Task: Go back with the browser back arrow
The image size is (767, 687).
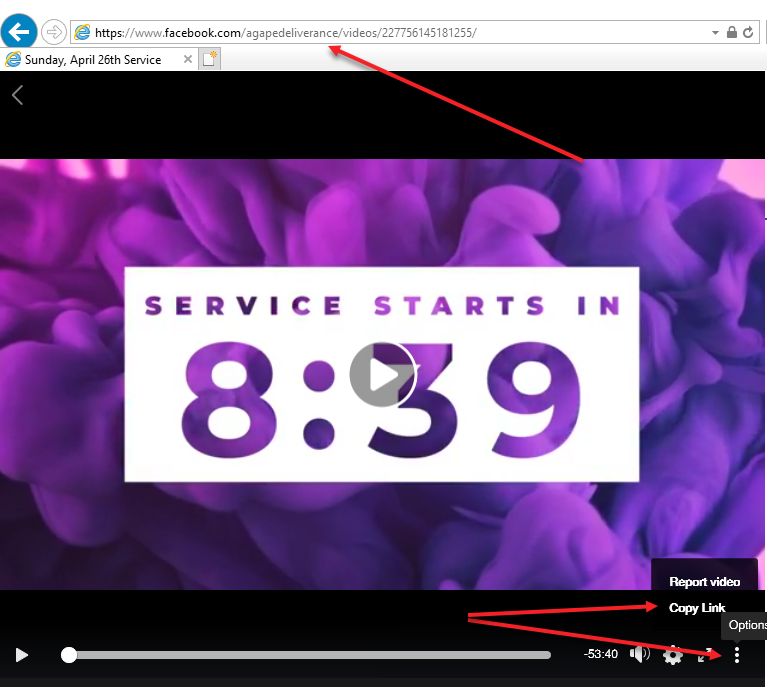Action: tap(19, 32)
